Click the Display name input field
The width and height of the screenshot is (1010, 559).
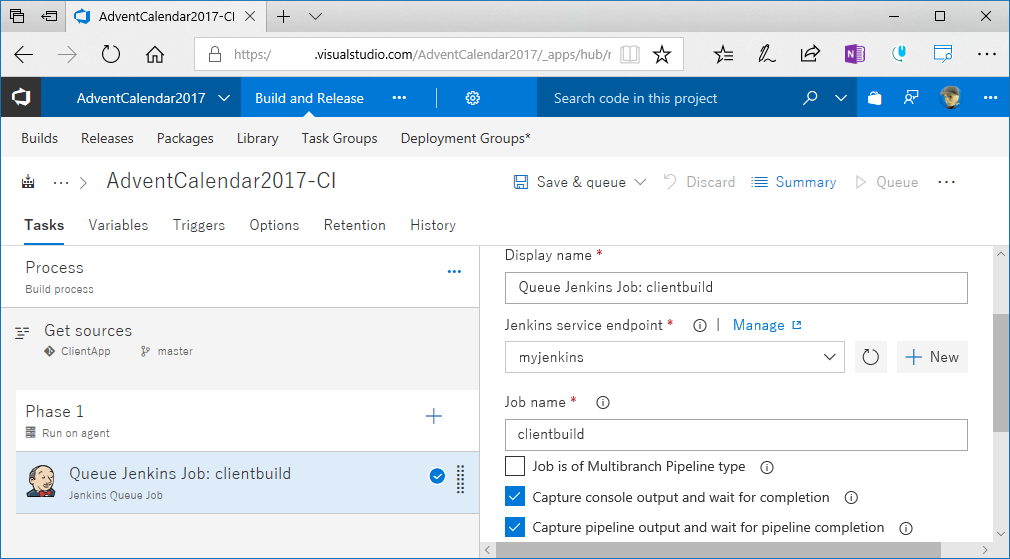pos(736,287)
